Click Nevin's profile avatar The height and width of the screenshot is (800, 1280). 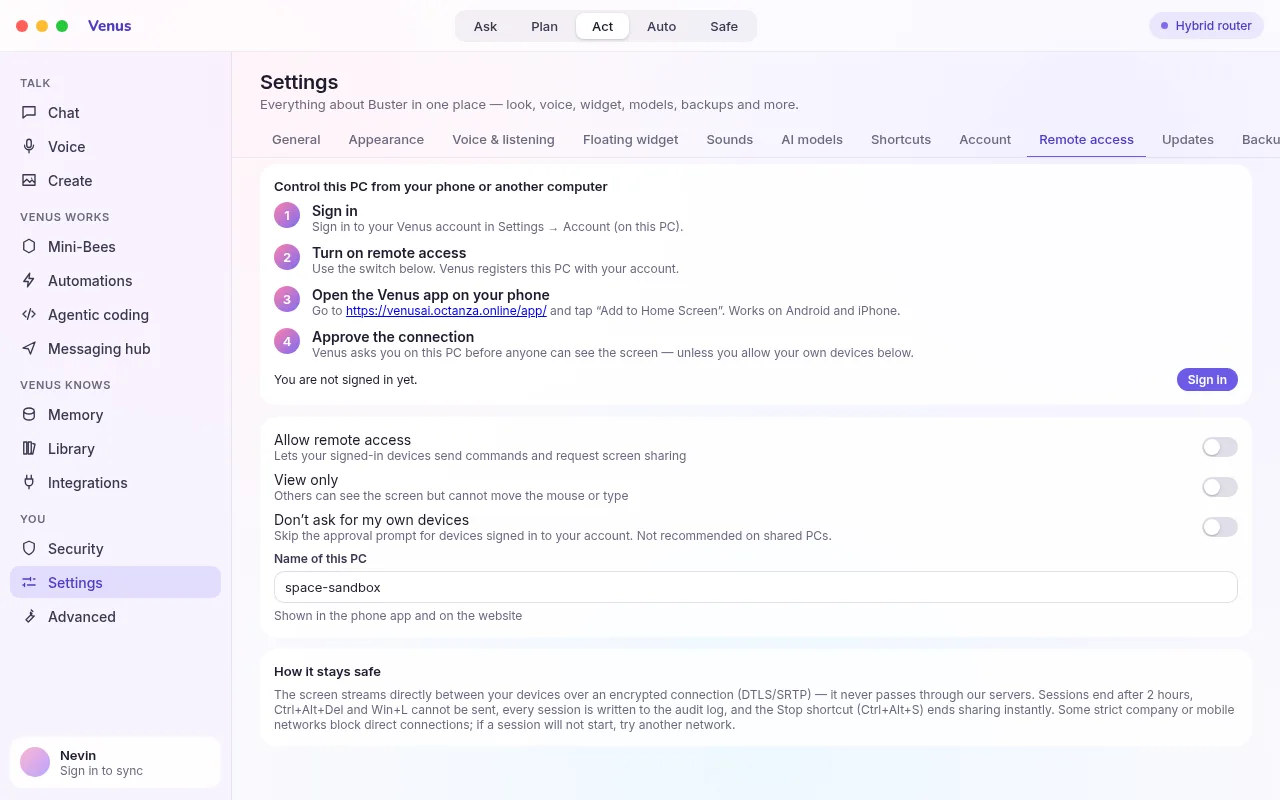click(x=35, y=762)
